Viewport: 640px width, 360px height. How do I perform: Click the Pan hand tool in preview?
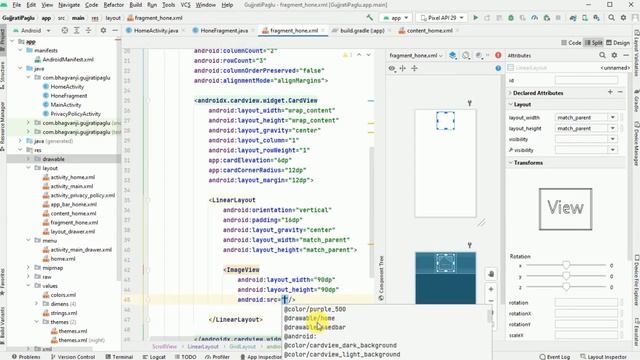491,274
